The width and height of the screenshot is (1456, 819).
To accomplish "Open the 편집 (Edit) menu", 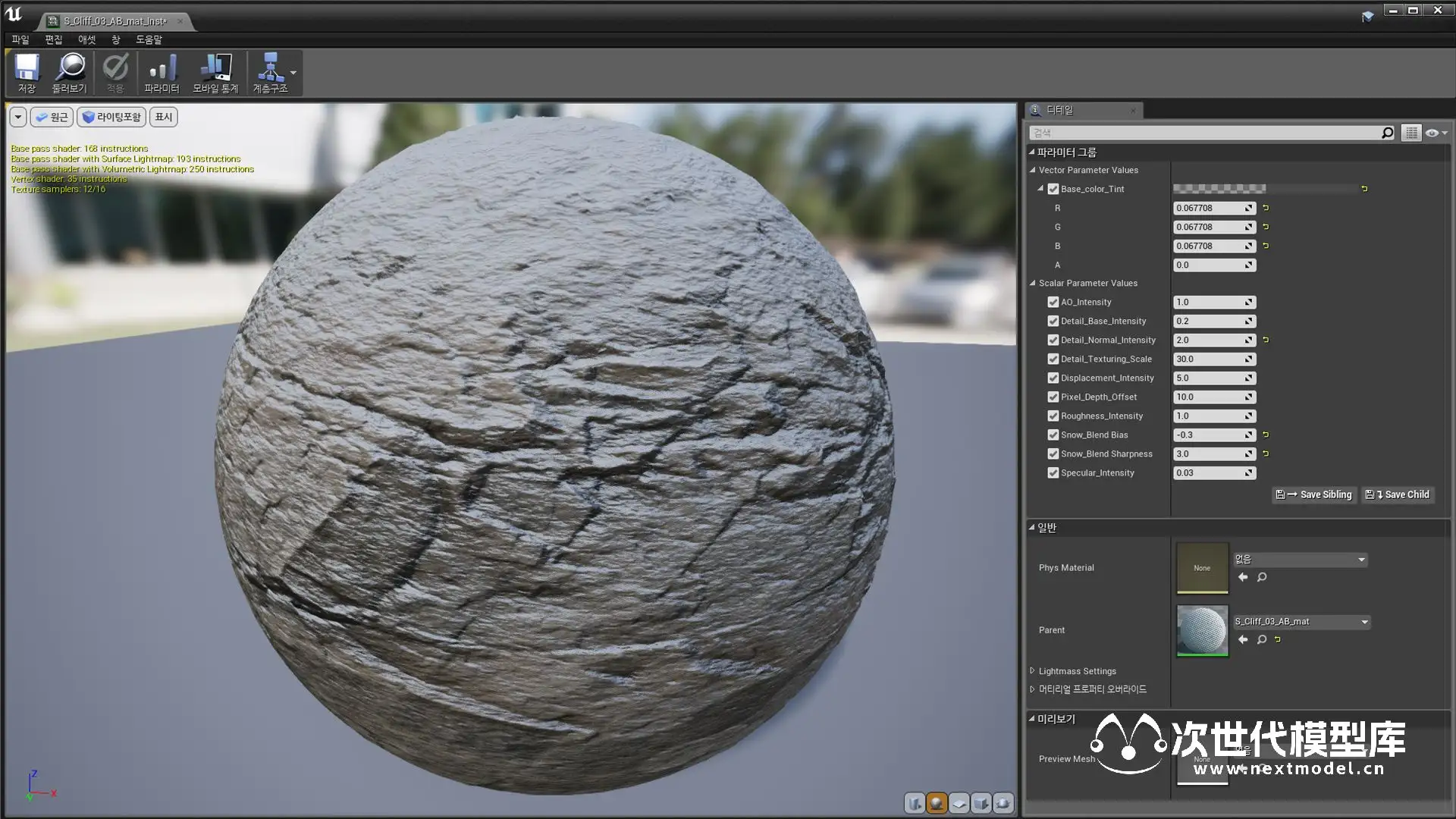I will pos(53,39).
